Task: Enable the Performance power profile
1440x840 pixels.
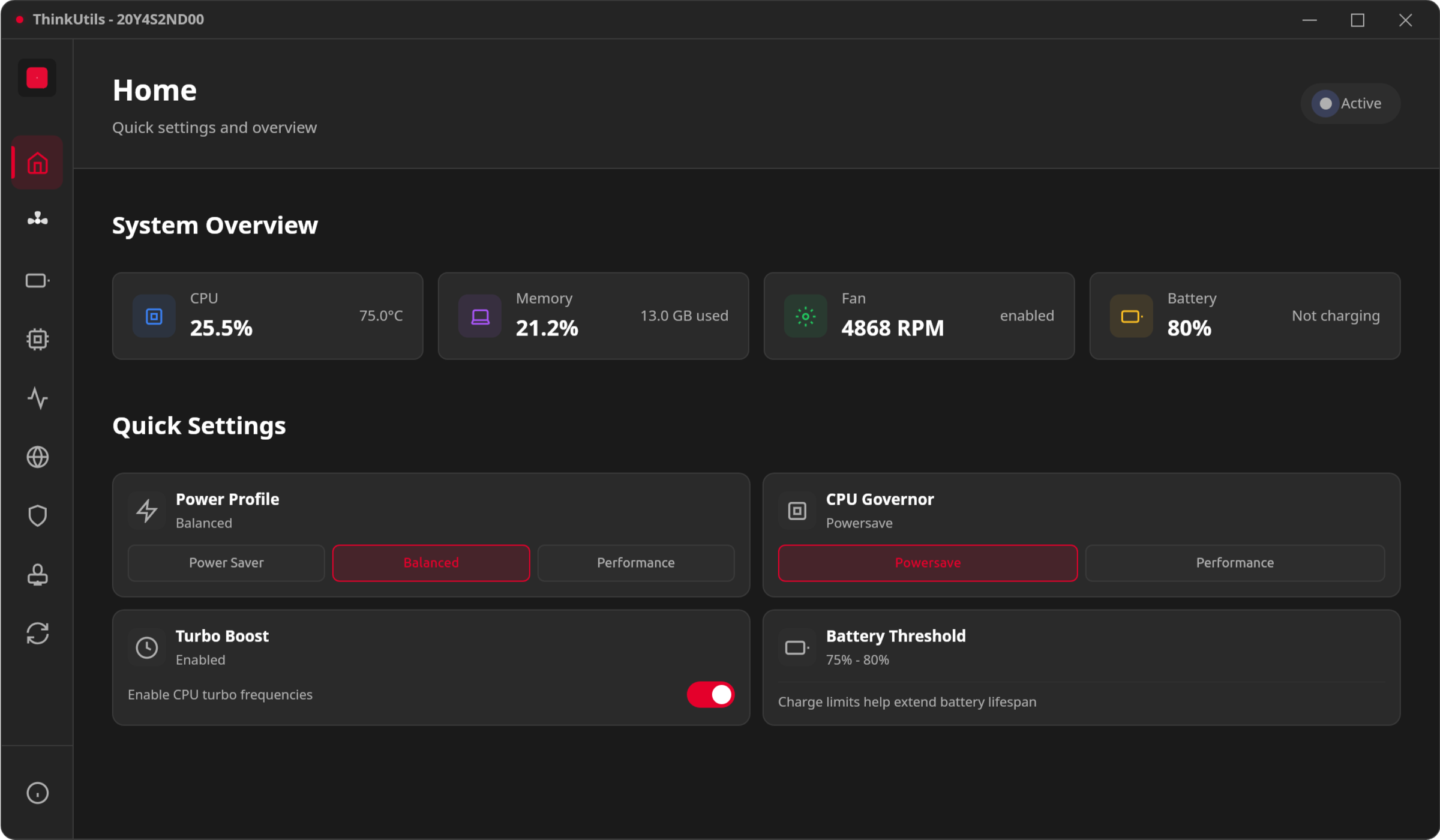Action: (x=635, y=563)
